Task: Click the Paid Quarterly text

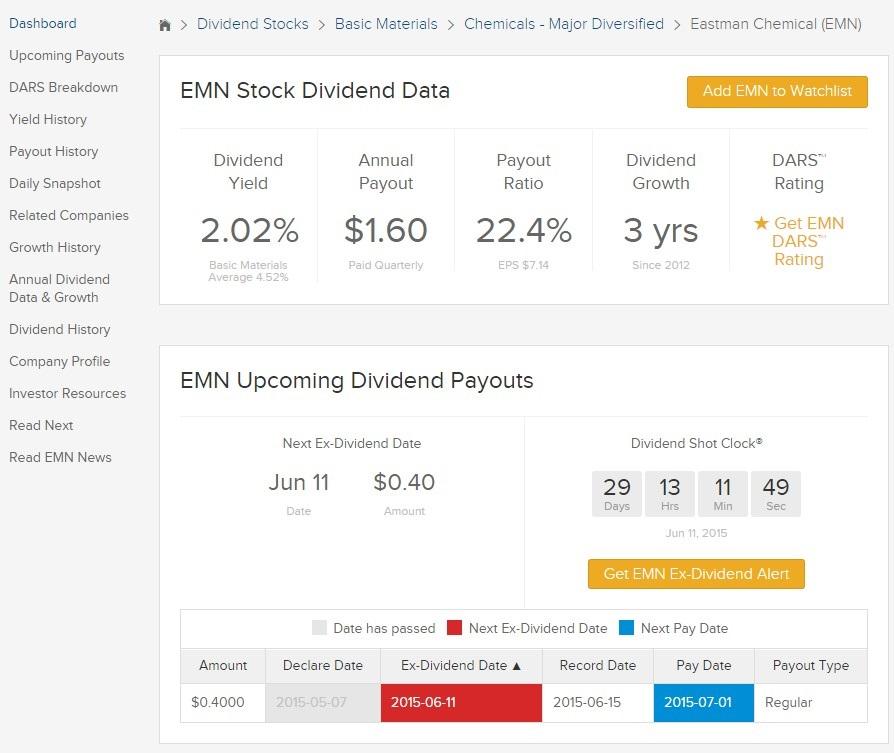Action: pos(386,265)
